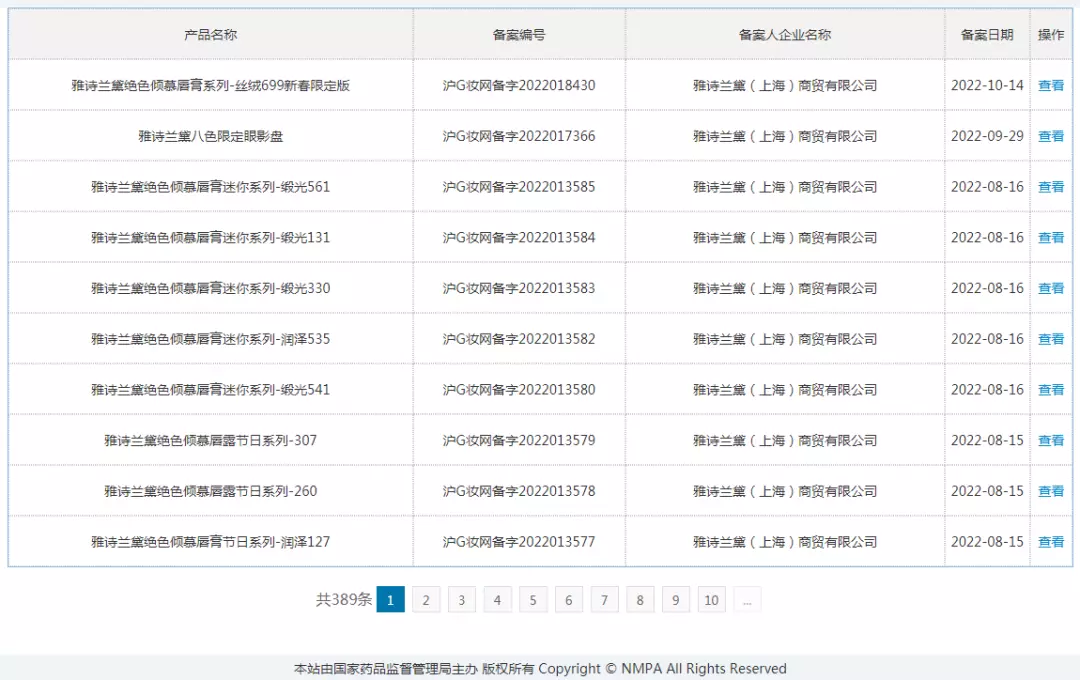1080x680 pixels.
Task: Click 共389条 total count text
Action: click(x=344, y=599)
